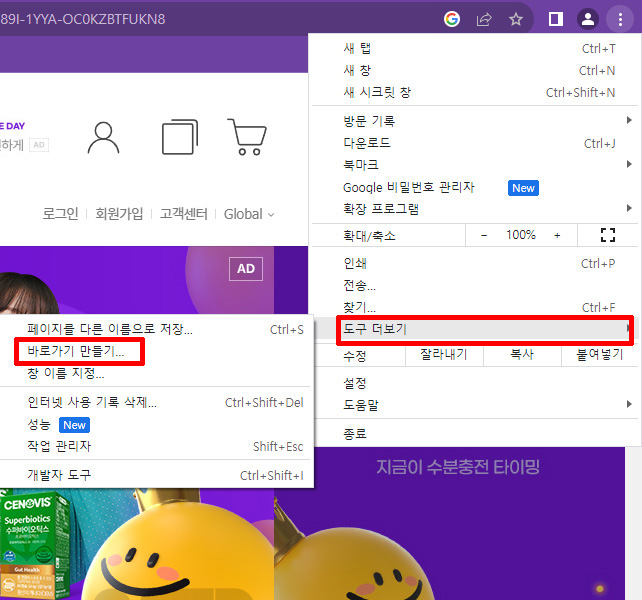Screen dimensions: 642x600
Task: Select 페이지를 다른 이름으로 저장
Action: (x=156, y=329)
